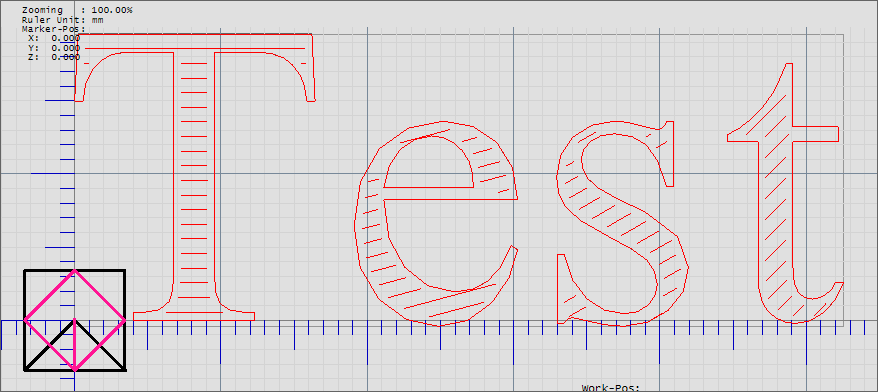
Task: Click the X 0.000 marker coordinate
Action: 54,38
